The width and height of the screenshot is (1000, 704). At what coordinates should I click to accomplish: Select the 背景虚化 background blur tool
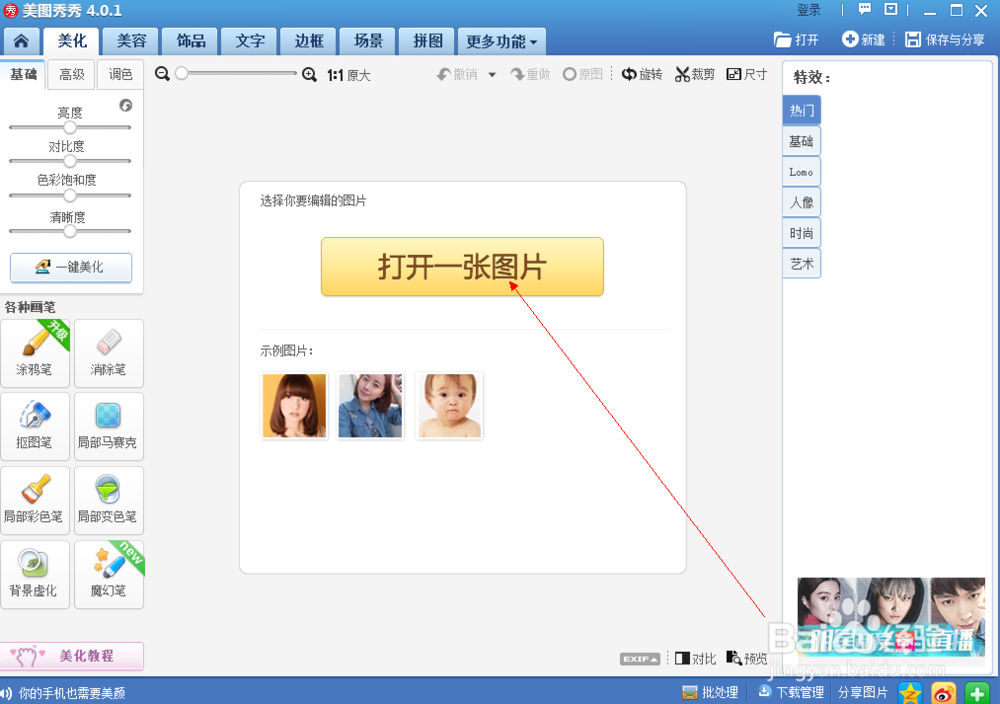point(36,574)
